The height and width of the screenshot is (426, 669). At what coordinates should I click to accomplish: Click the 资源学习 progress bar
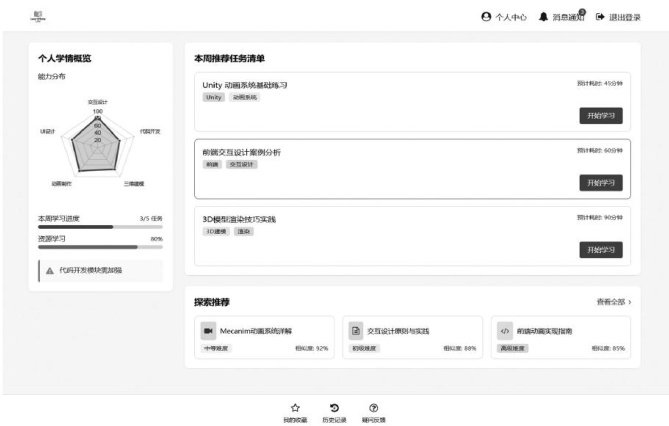[x=100, y=246]
